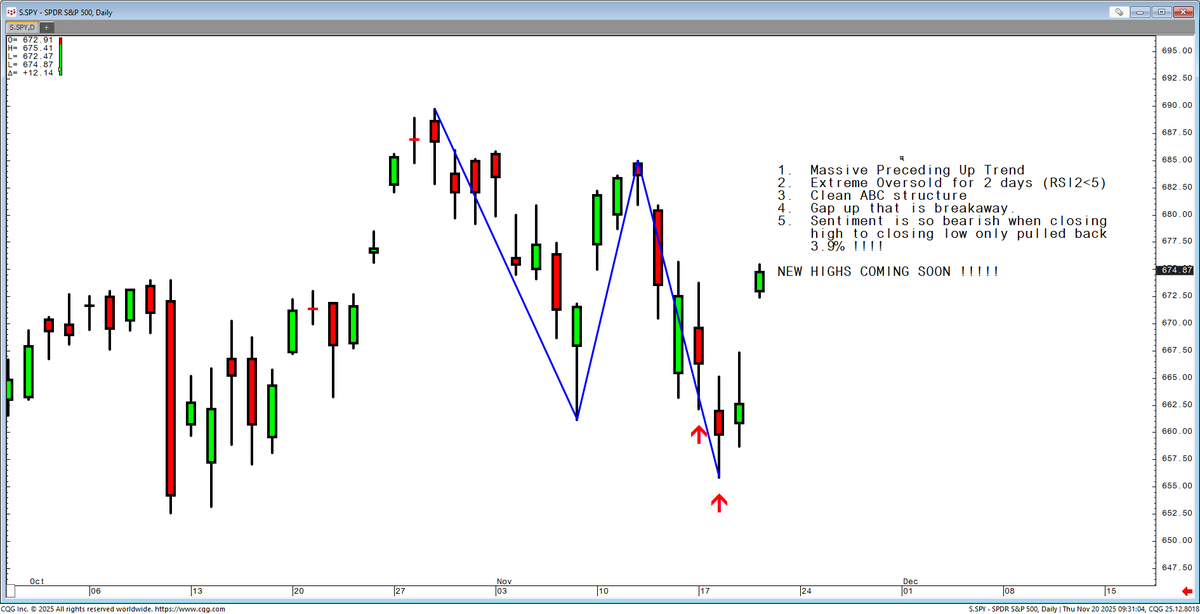
Task: Click the 10 date marker on time axis
Action: (x=603, y=591)
